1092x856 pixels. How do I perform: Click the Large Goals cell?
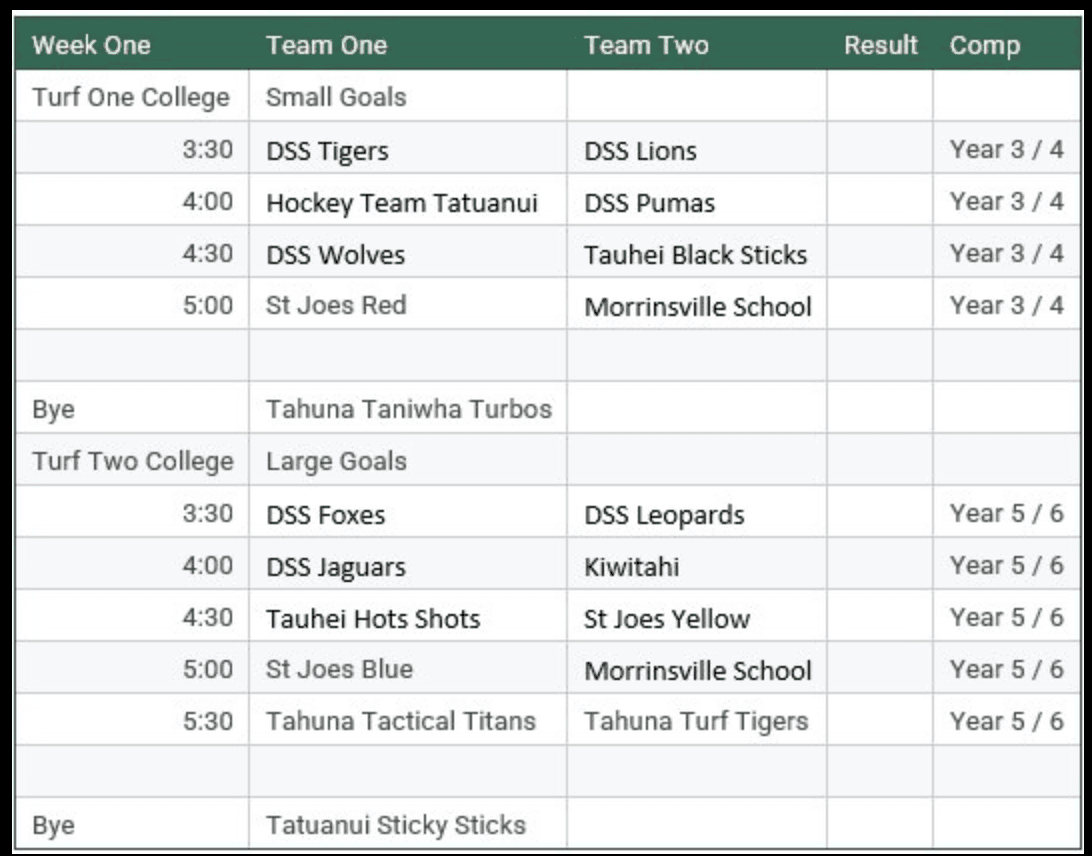pos(408,460)
